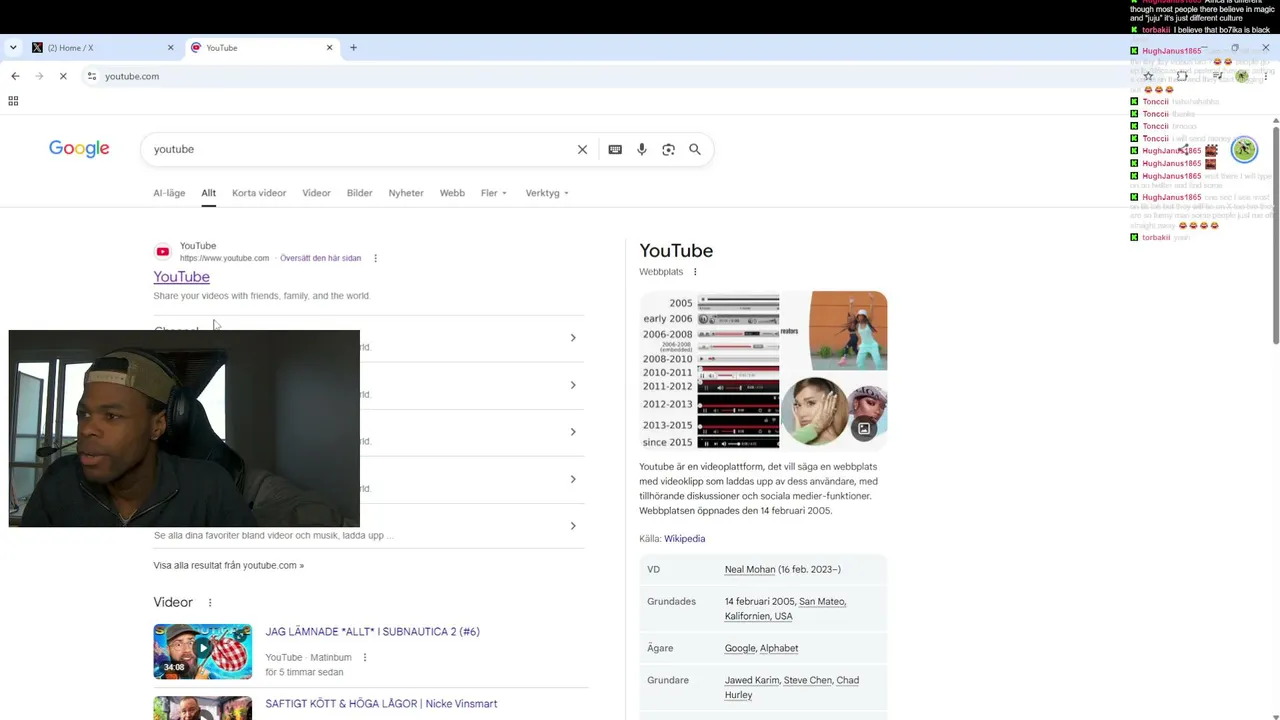Open the dancer image with orange background
Image resolution: width=1280 pixels, height=720 pixels.
pos(848,330)
